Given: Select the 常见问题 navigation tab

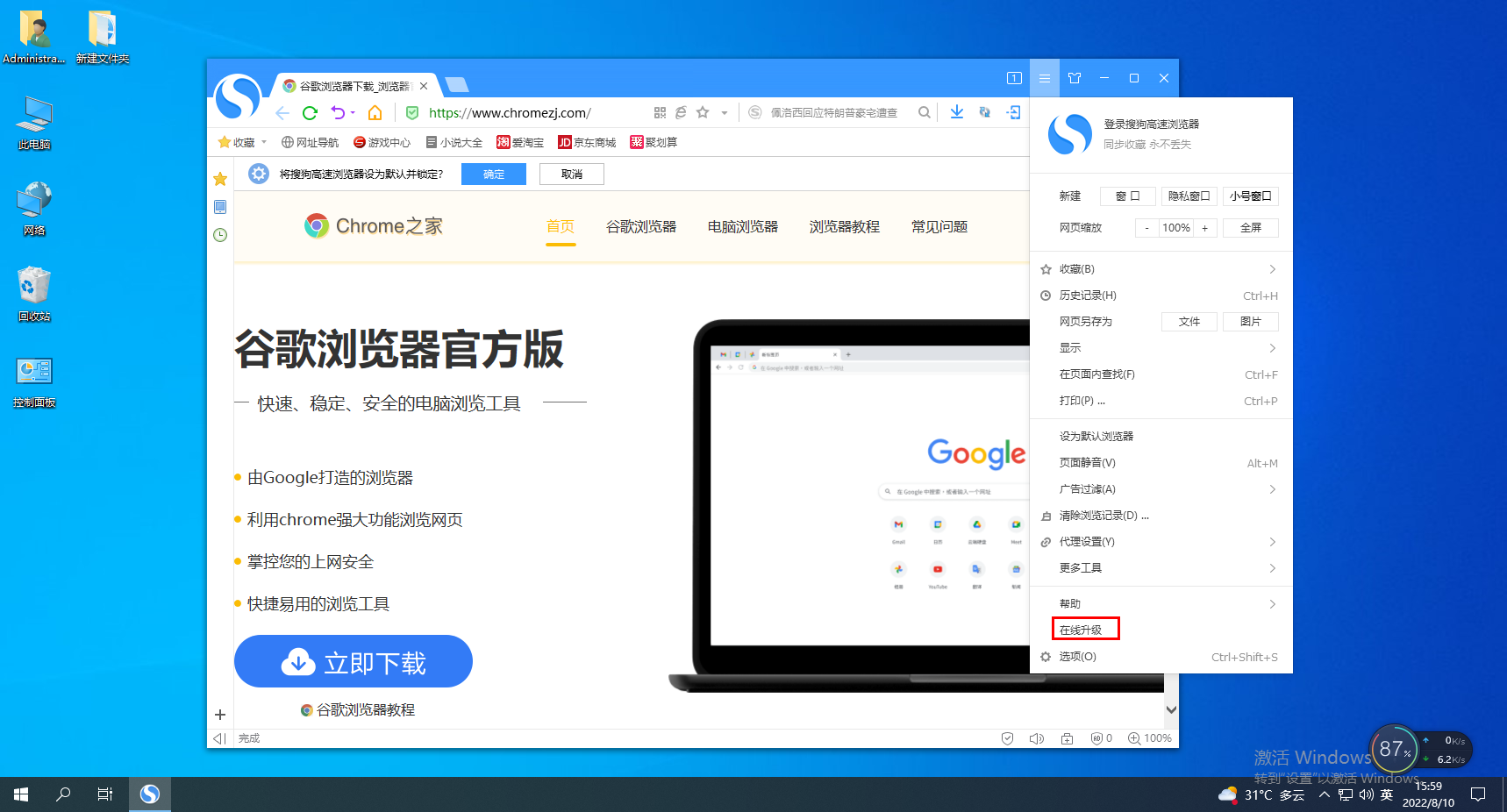Looking at the screenshot, I should click(x=939, y=227).
